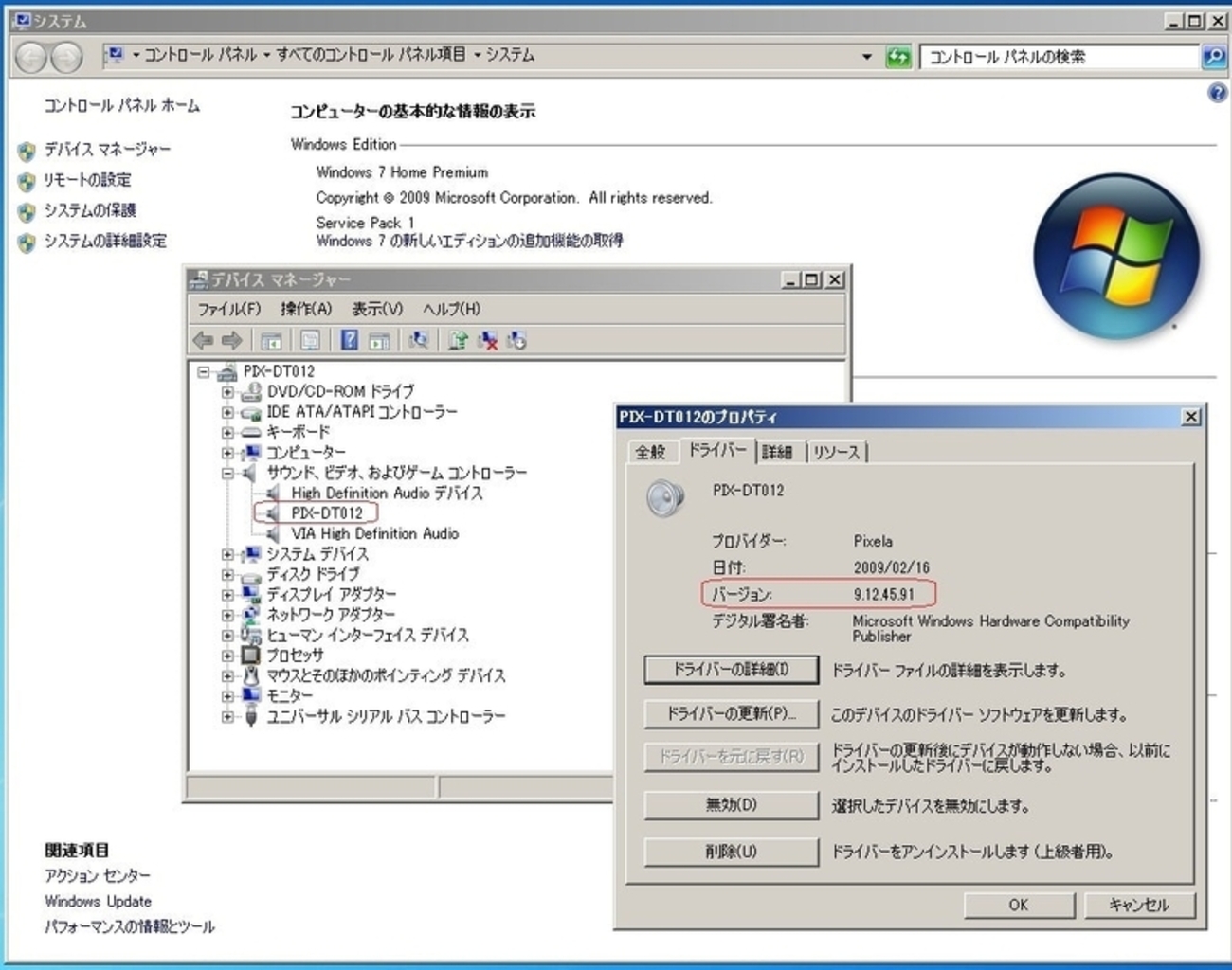Viewport: 1232px width, 970px height.
Task: Open the Windows 7 new edition features link
Action: (470, 241)
